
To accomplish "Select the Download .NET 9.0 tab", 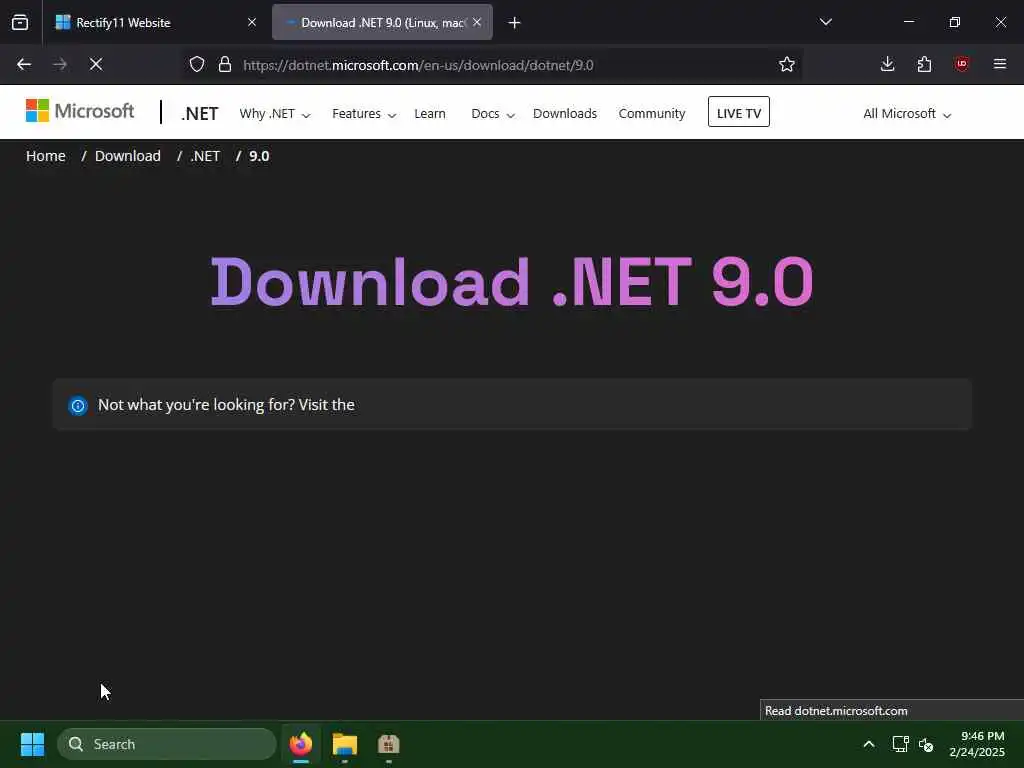I will [x=382, y=22].
